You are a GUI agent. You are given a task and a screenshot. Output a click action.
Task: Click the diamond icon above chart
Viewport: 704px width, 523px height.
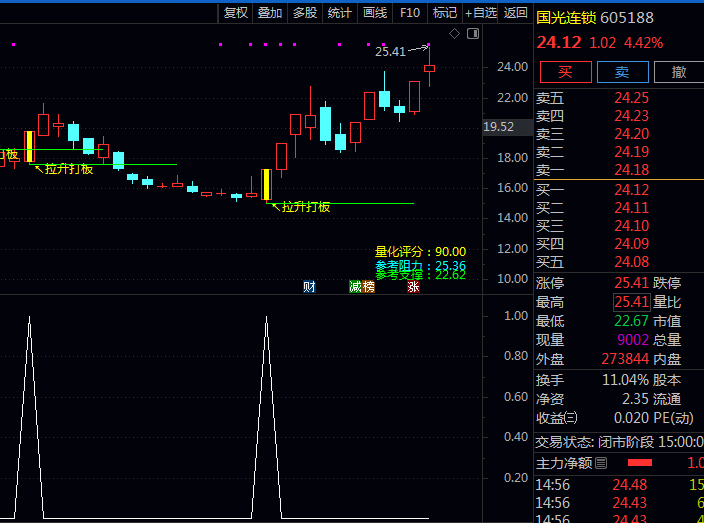coord(454,34)
